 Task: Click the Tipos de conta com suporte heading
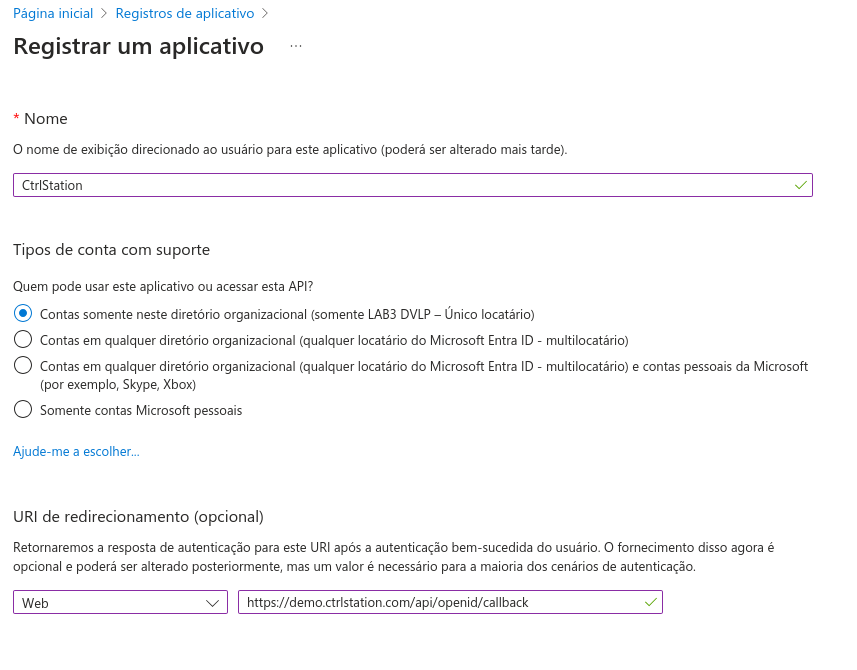pyautogui.click(x=111, y=249)
